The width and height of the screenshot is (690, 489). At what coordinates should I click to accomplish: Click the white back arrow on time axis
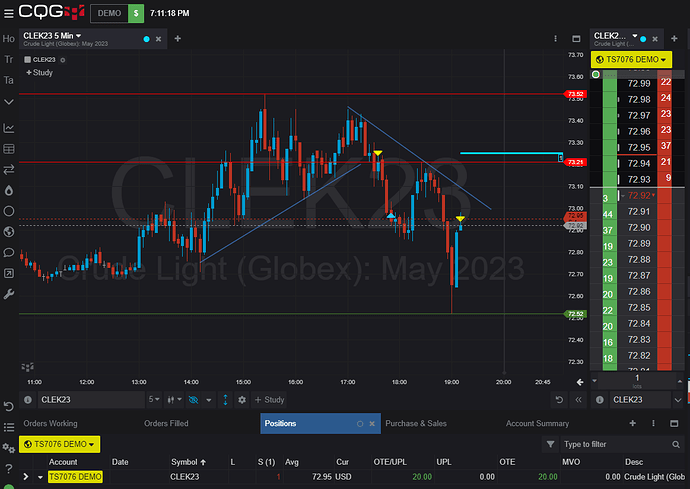click(580, 382)
